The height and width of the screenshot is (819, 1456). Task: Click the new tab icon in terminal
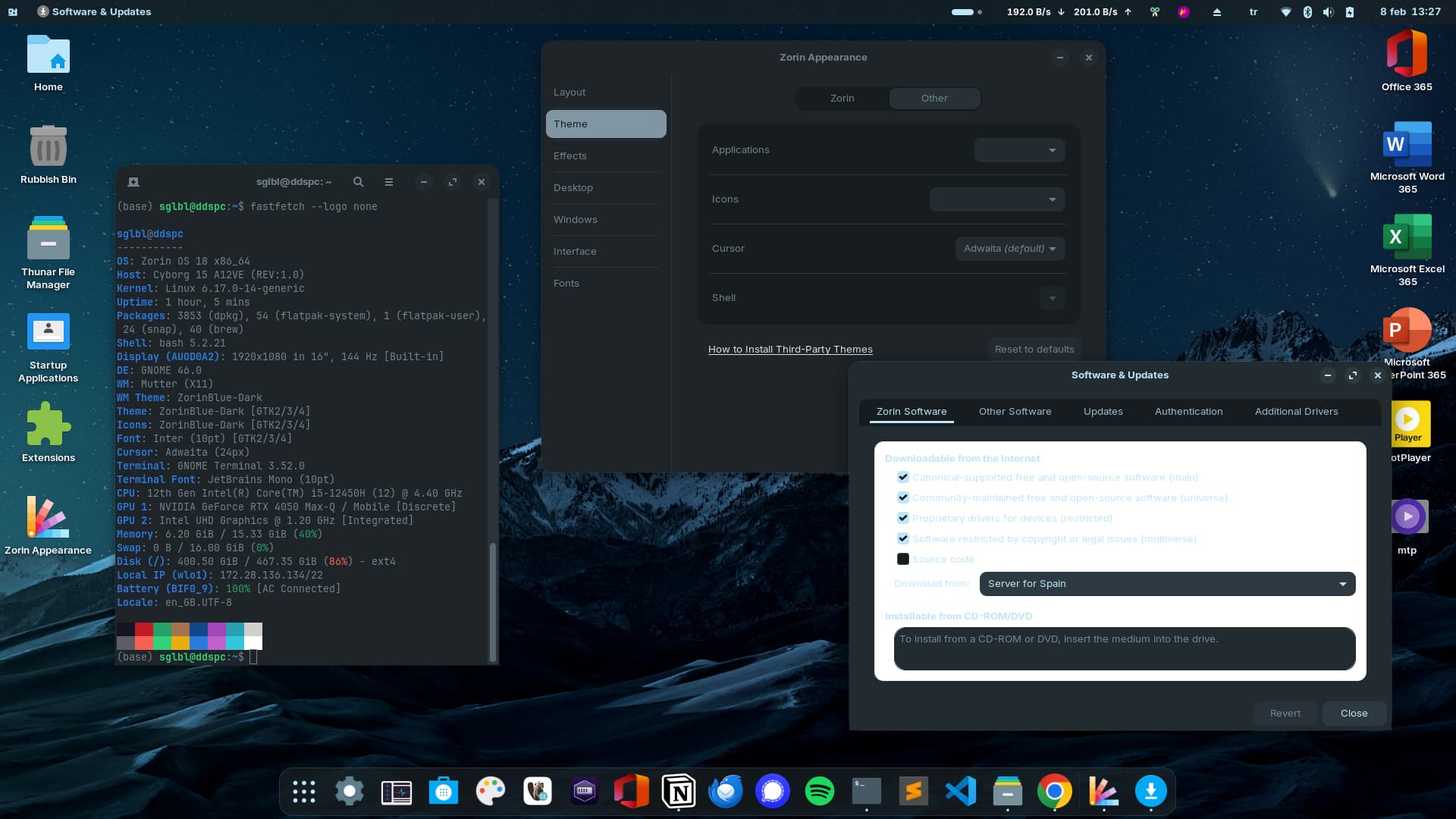pos(133,182)
